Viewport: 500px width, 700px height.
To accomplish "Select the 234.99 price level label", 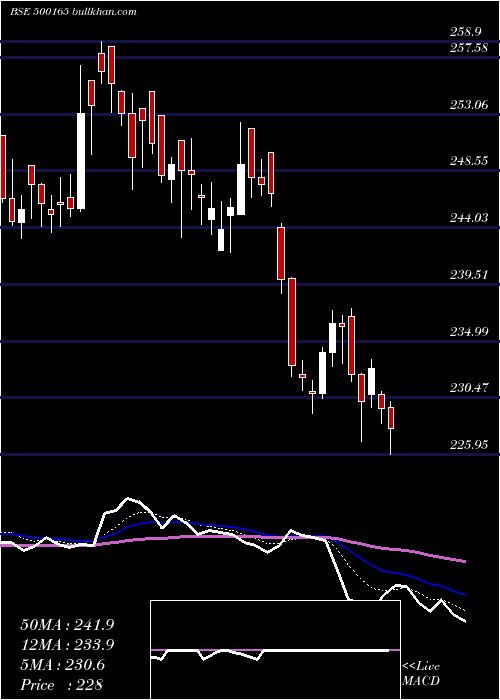I will pos(469,332).
